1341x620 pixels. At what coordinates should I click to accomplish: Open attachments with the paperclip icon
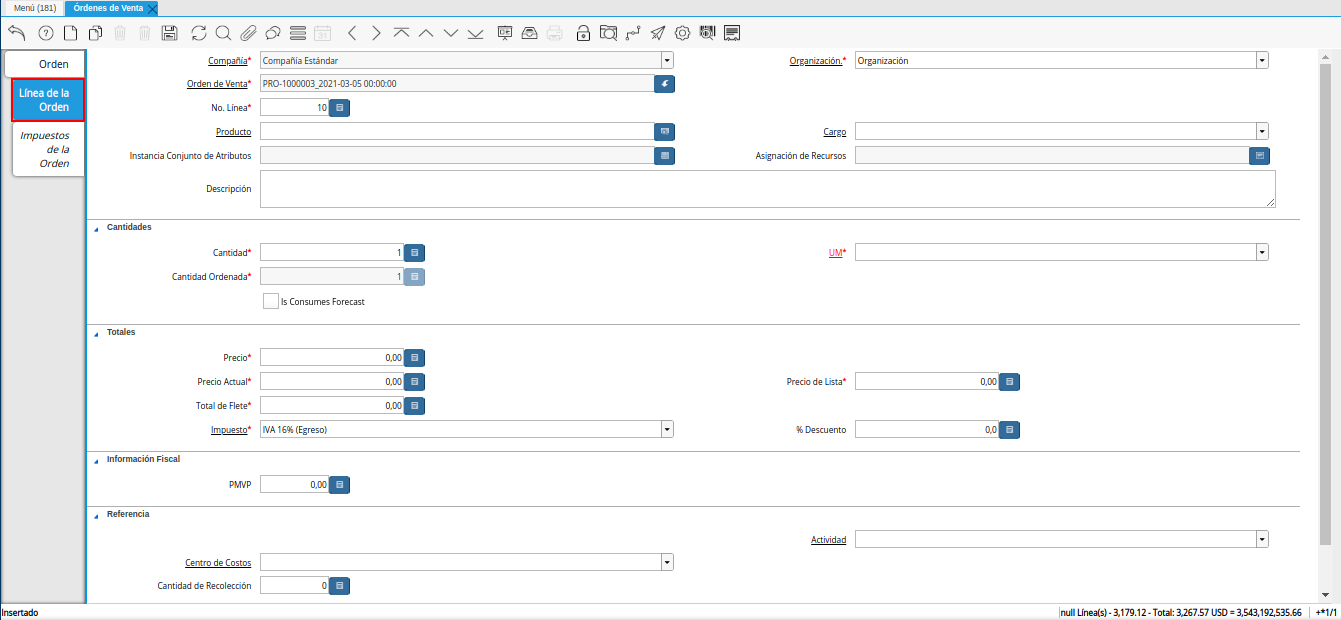click(x=248, y=33)
